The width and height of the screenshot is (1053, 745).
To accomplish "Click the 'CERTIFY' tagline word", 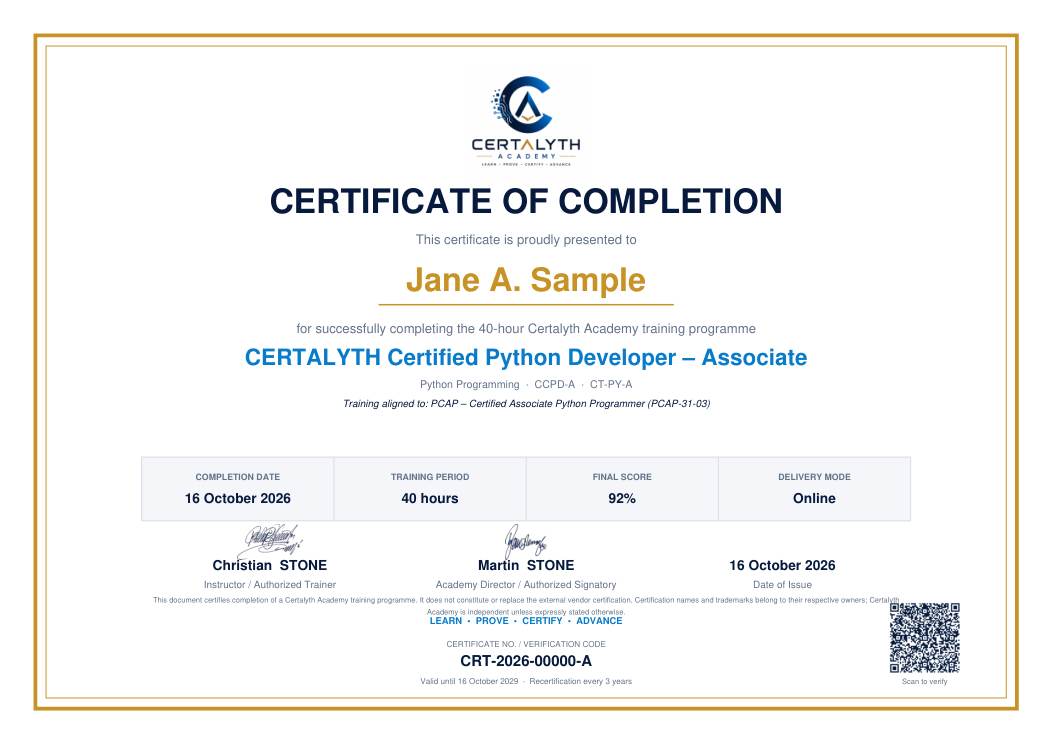I will 542,621.
